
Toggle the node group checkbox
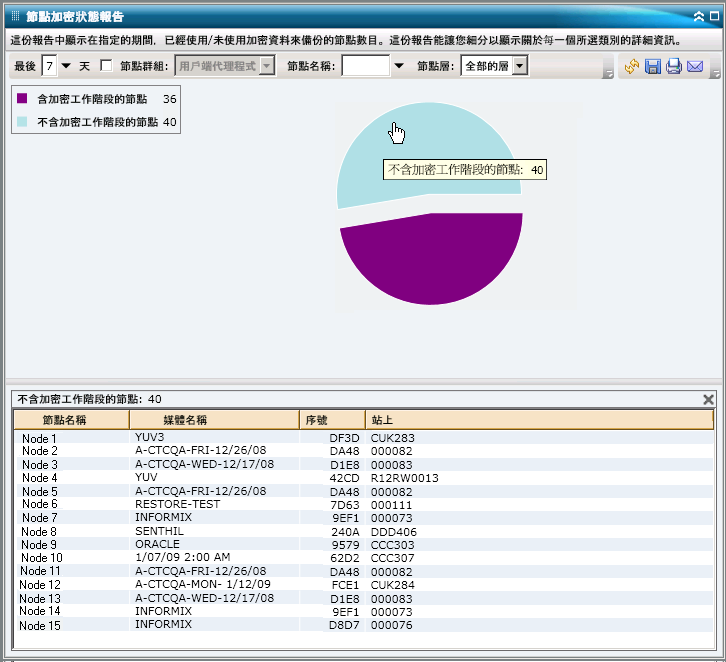pos(107,66)
